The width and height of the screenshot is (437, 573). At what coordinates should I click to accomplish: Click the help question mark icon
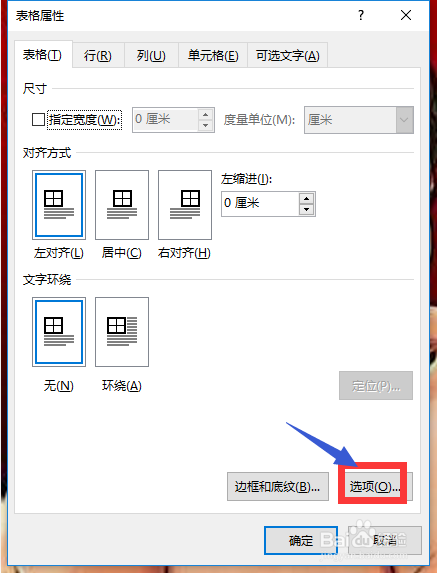361,15
